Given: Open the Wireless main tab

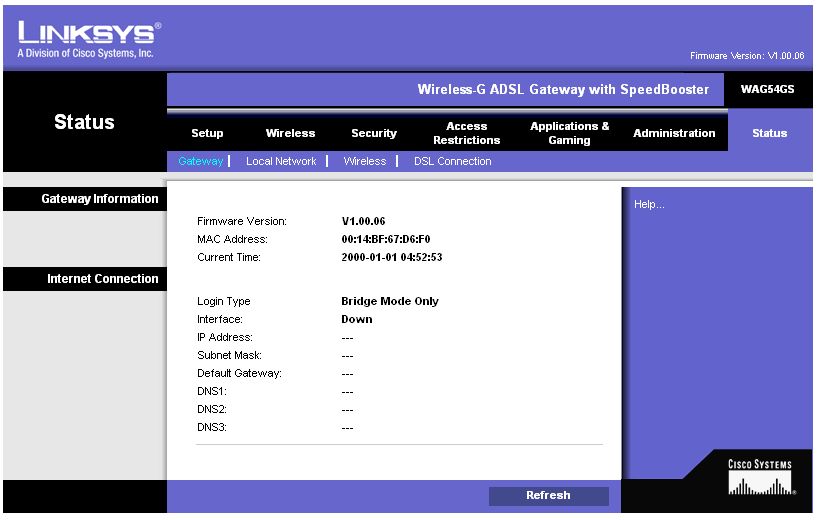Looking at the screenshot, I should (290, 133).
